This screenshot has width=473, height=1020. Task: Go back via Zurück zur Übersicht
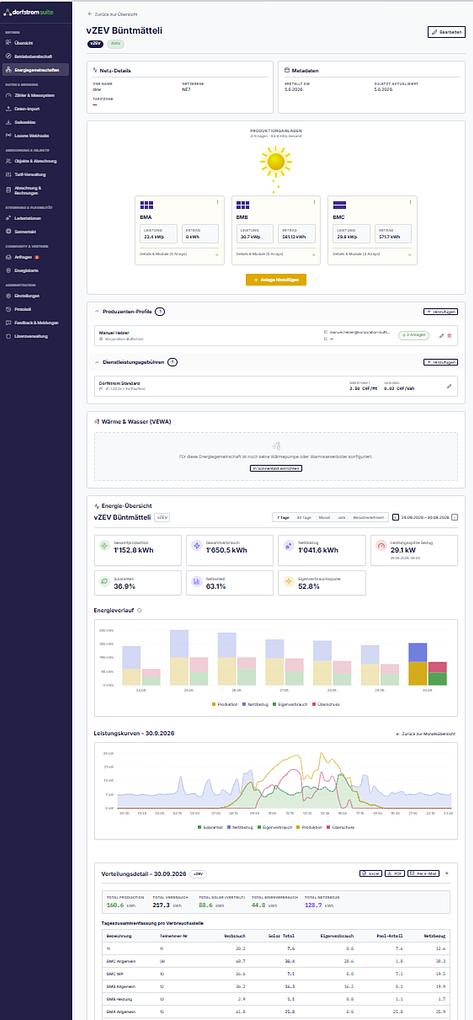113,14
